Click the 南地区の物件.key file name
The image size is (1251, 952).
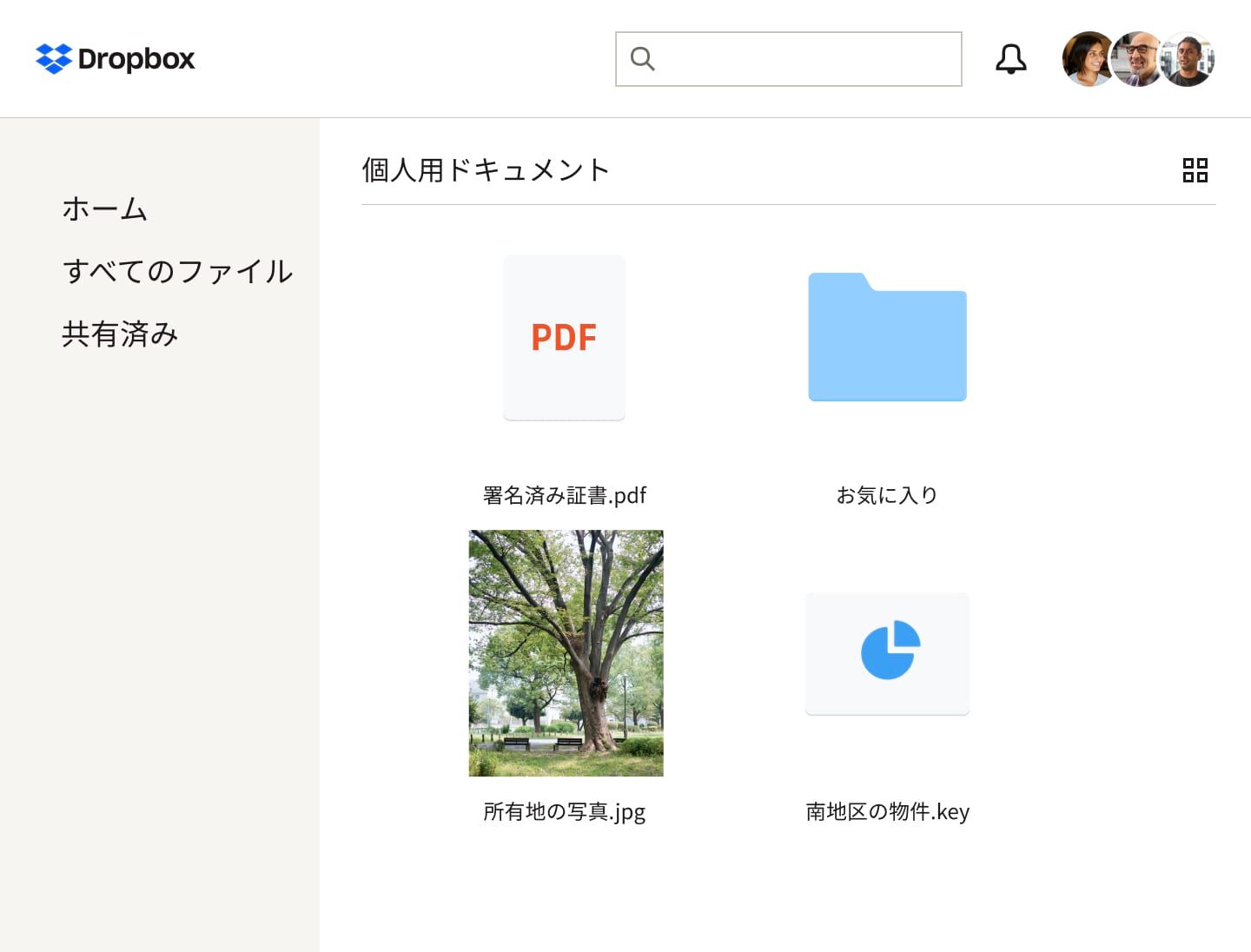(887, 811)
